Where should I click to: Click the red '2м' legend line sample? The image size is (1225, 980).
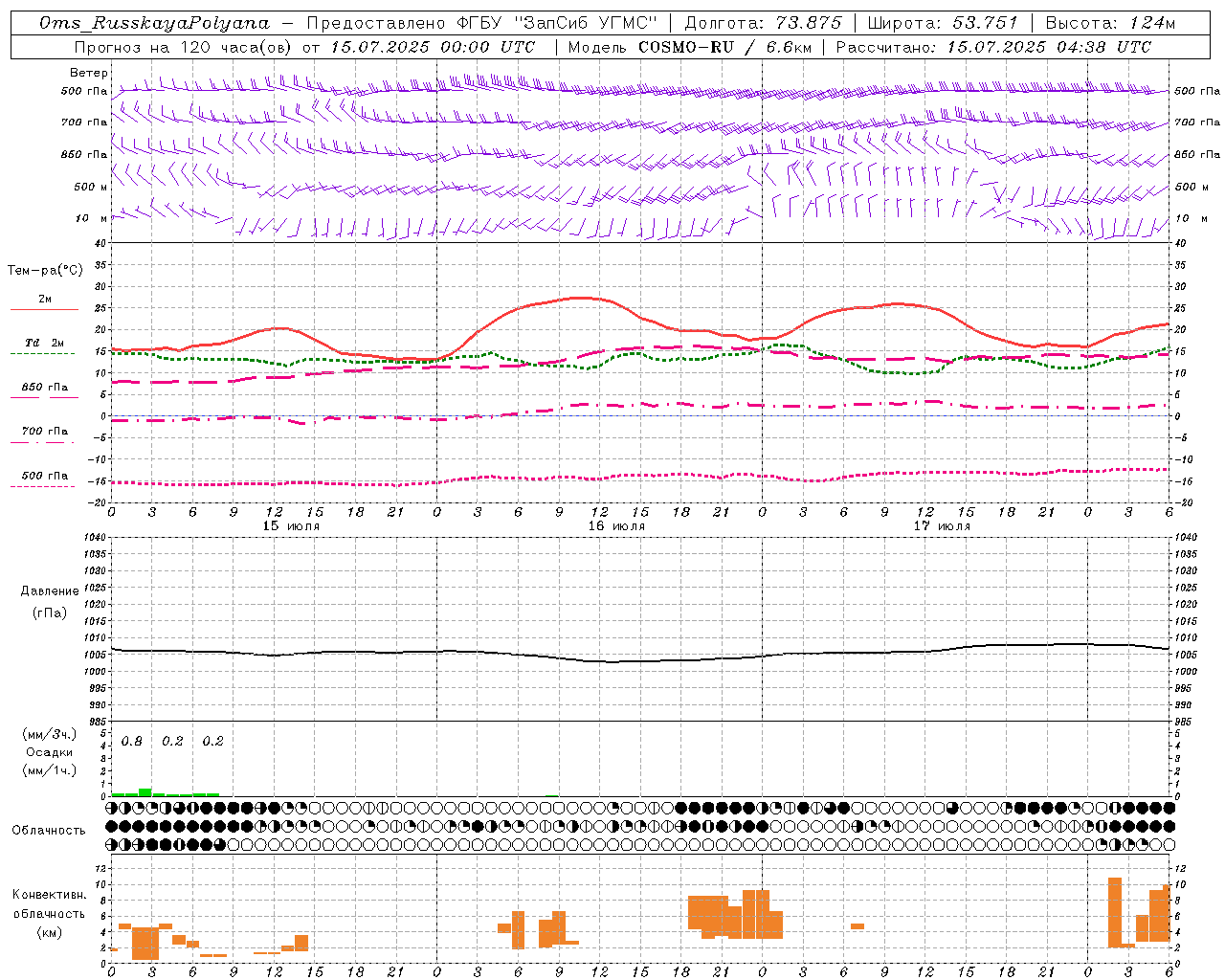coord(44,309)
